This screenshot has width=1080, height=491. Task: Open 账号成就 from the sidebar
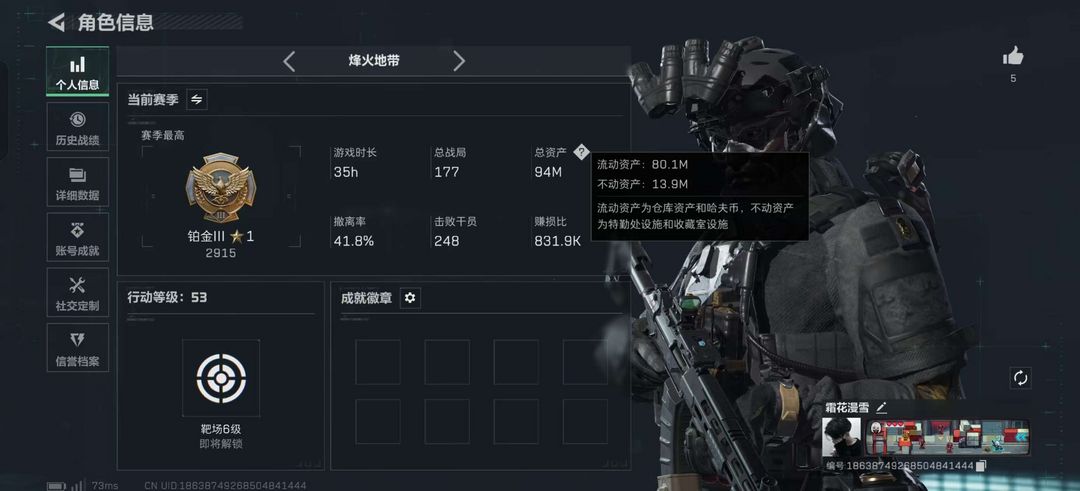click(78, 237)
